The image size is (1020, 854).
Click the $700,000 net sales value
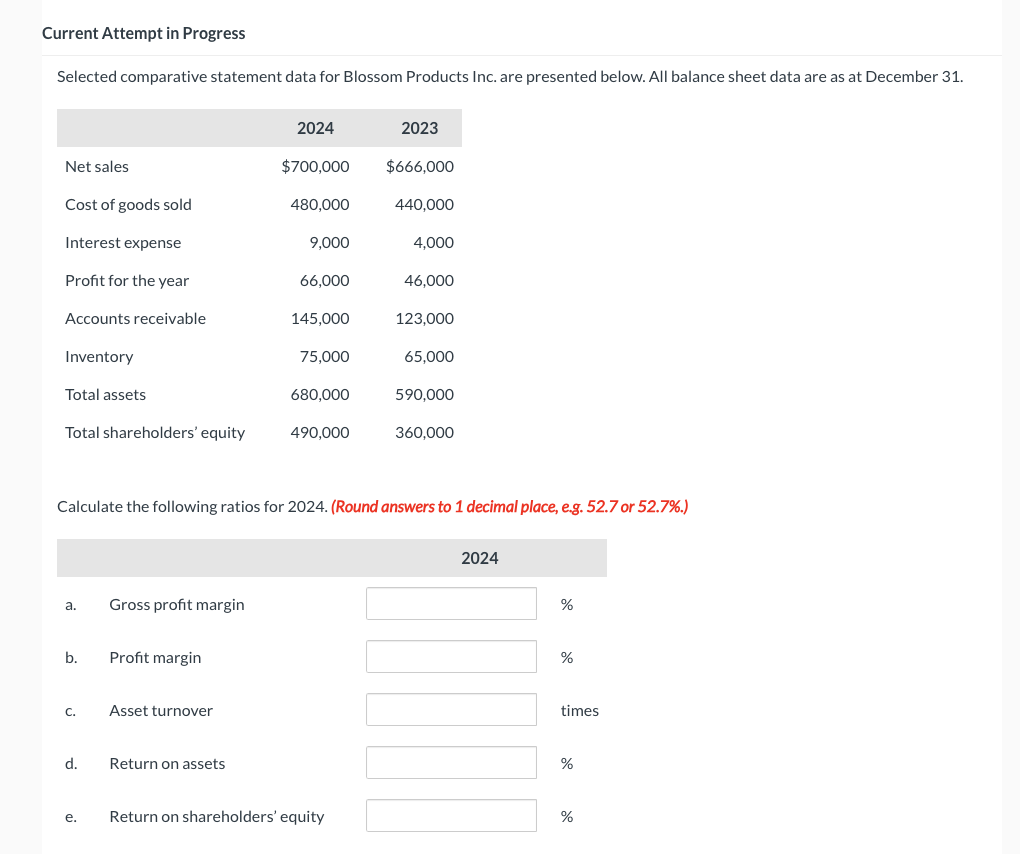pyautogui.click(x=316, y=166)
